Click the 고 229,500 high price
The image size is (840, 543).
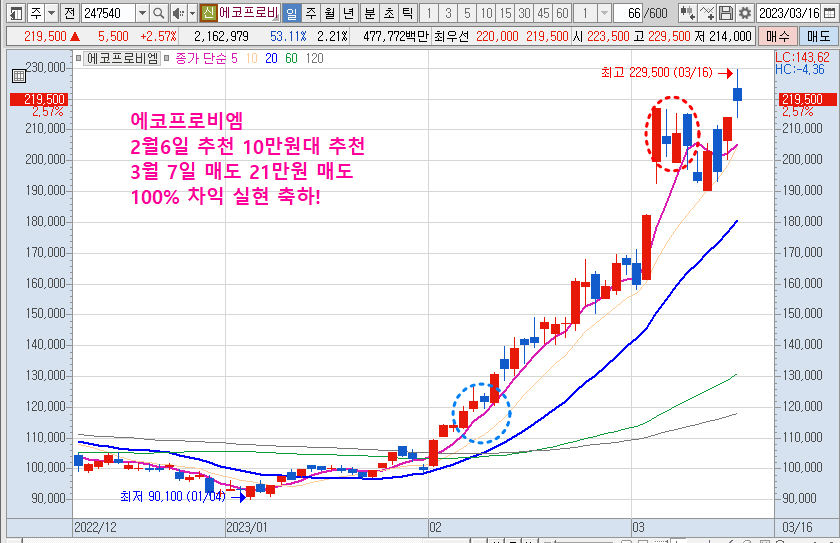662,36
